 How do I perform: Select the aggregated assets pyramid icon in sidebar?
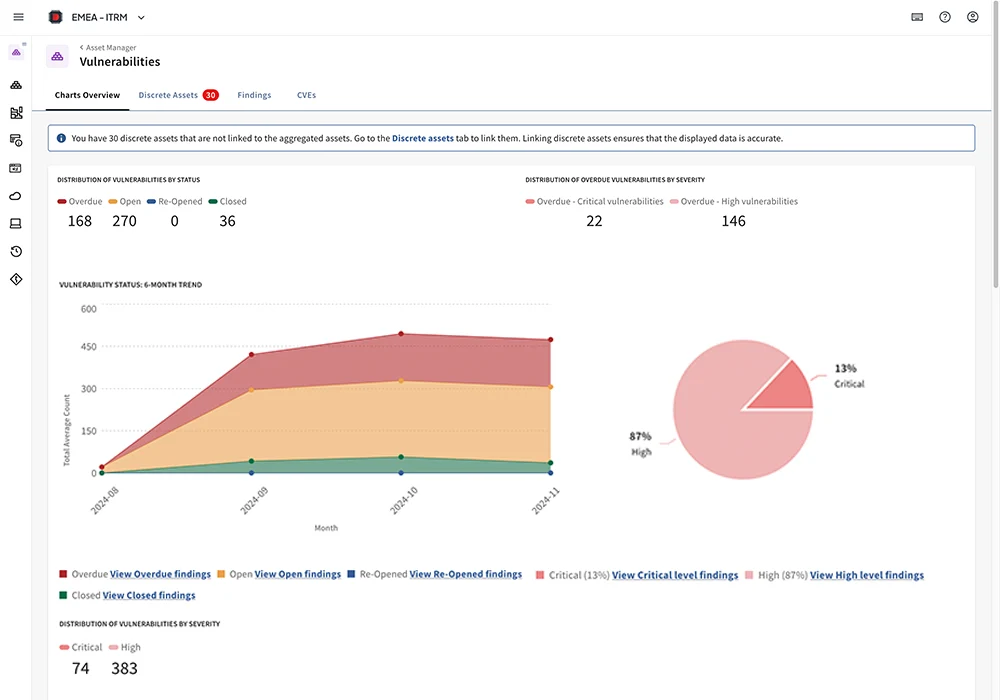[x=15, y=84]
